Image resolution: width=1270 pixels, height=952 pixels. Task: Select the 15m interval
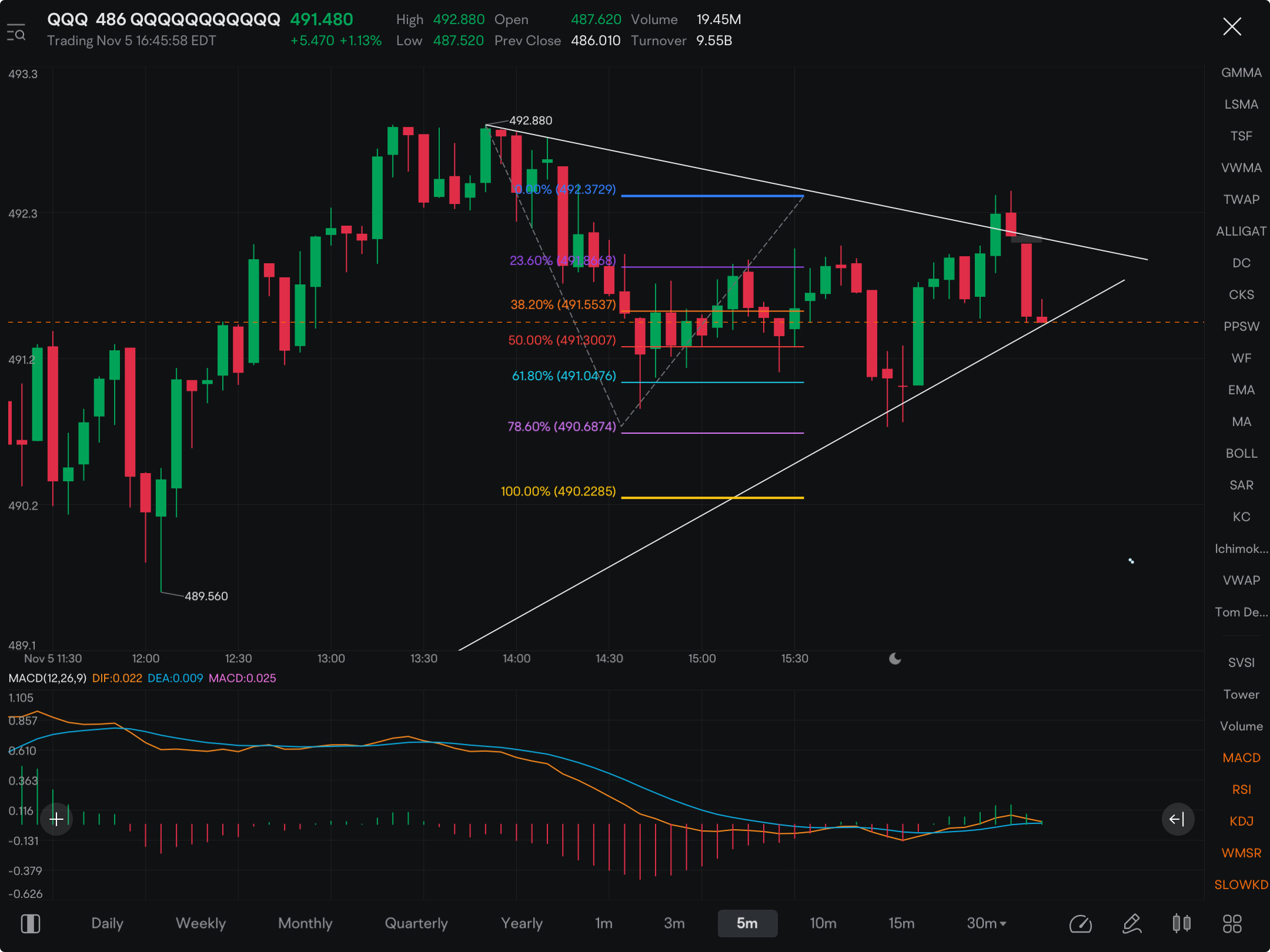(x=901, y=923)
